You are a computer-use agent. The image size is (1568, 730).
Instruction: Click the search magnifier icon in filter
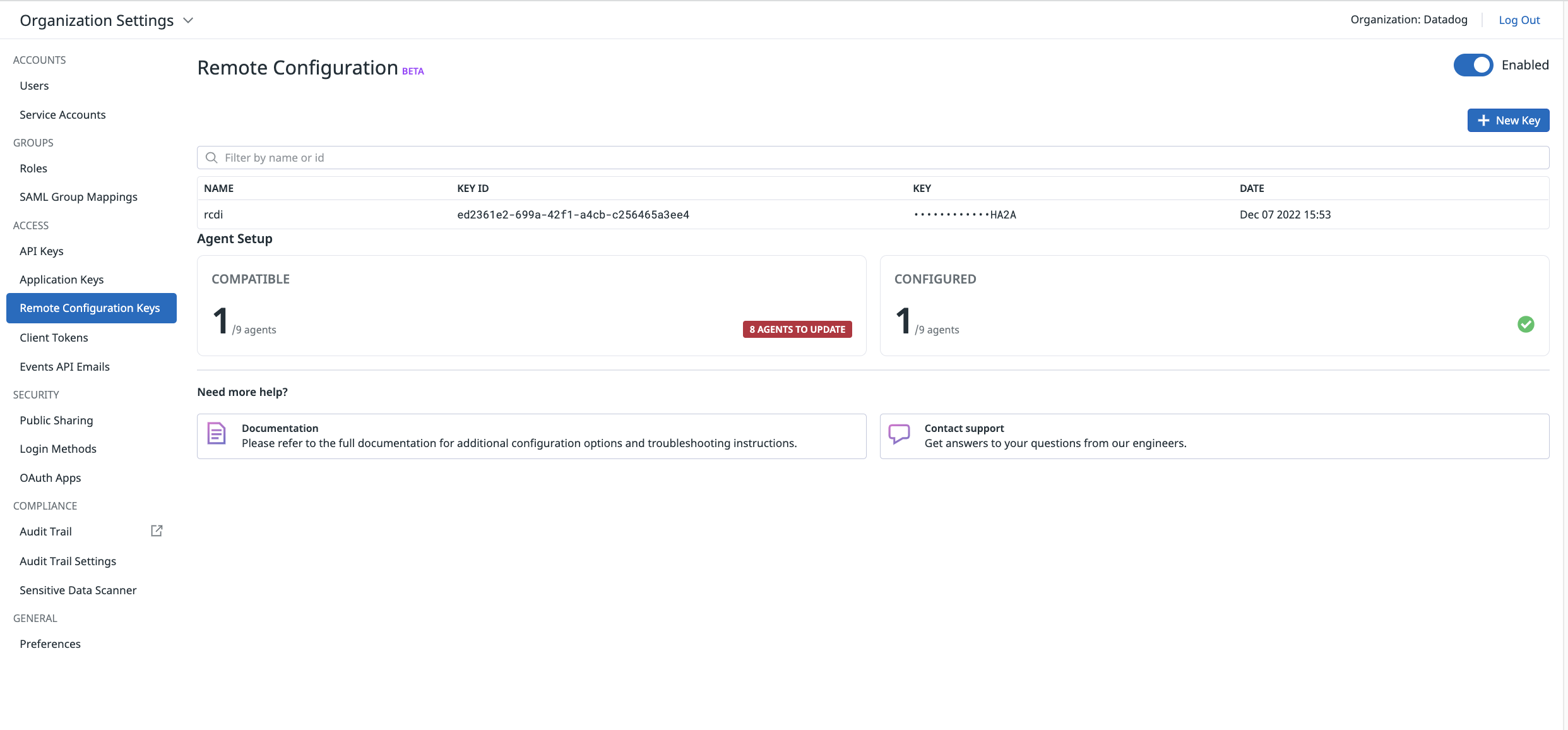pyautogui.click(x=212, y=158)
